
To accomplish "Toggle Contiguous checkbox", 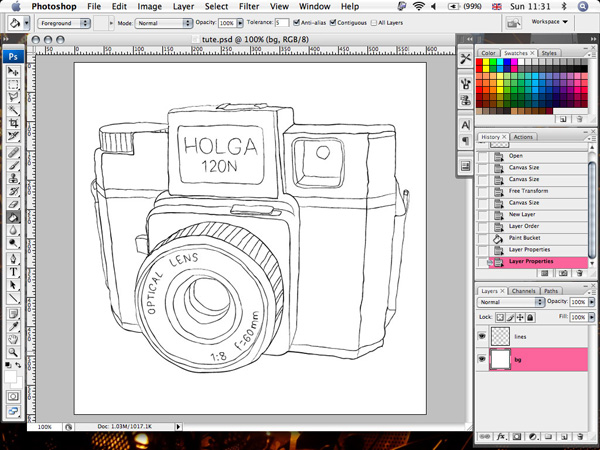I will [333, 23].
